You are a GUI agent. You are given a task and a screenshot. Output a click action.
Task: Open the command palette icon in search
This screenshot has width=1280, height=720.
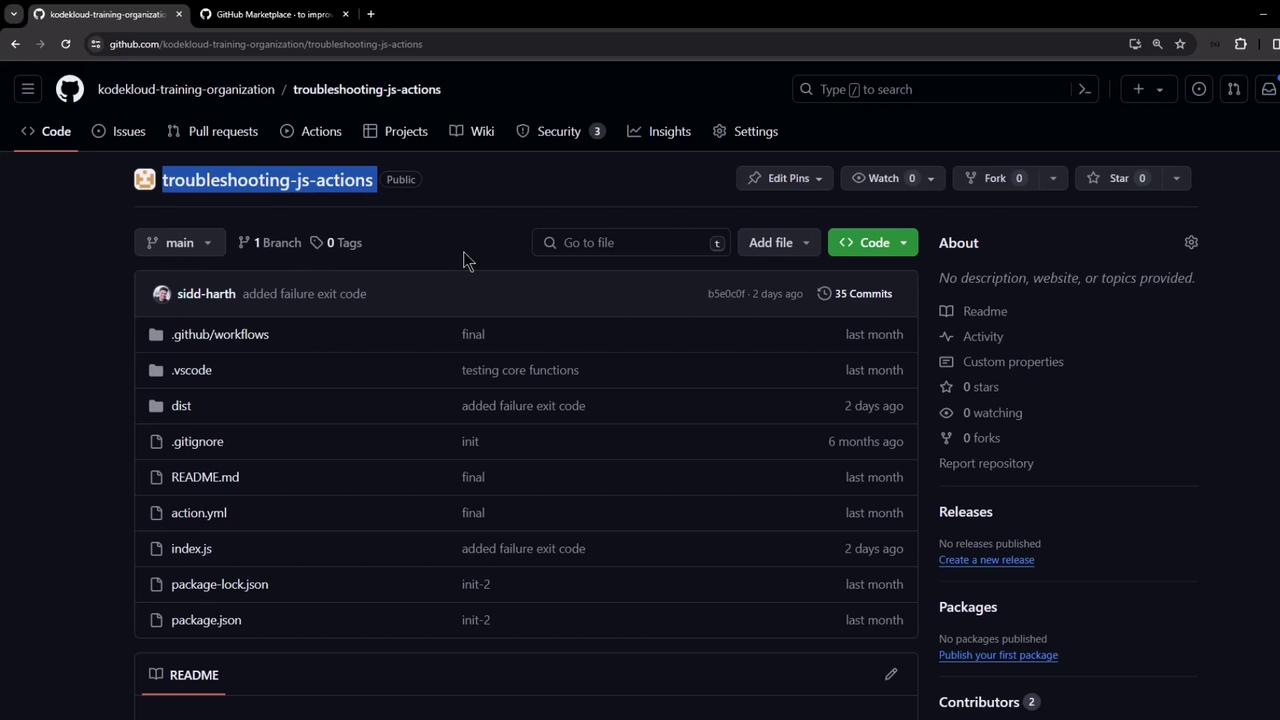(1084, 89)
